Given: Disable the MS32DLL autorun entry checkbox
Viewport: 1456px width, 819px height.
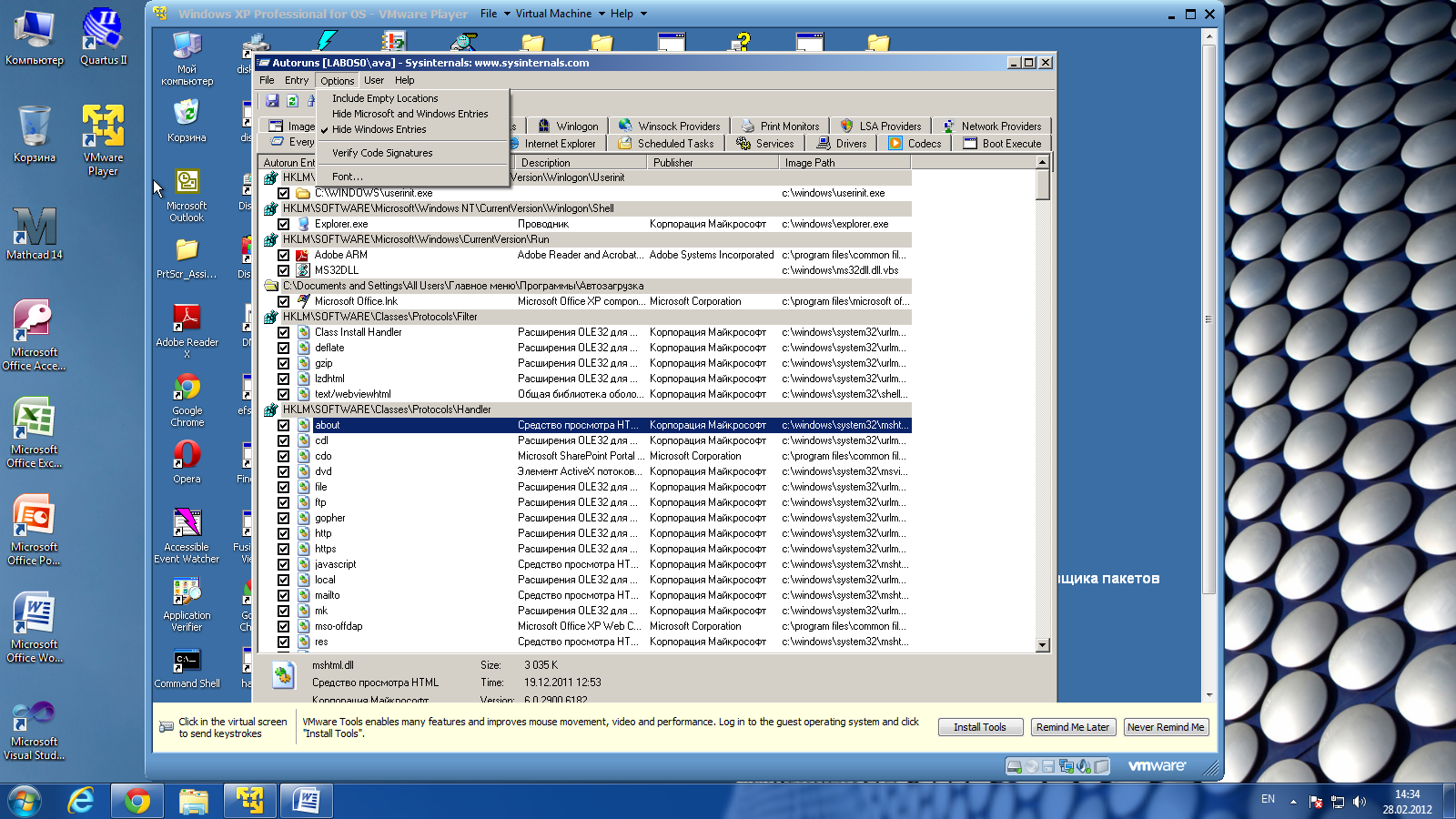Looking at the screenshot, I should [x=284, y=271].
